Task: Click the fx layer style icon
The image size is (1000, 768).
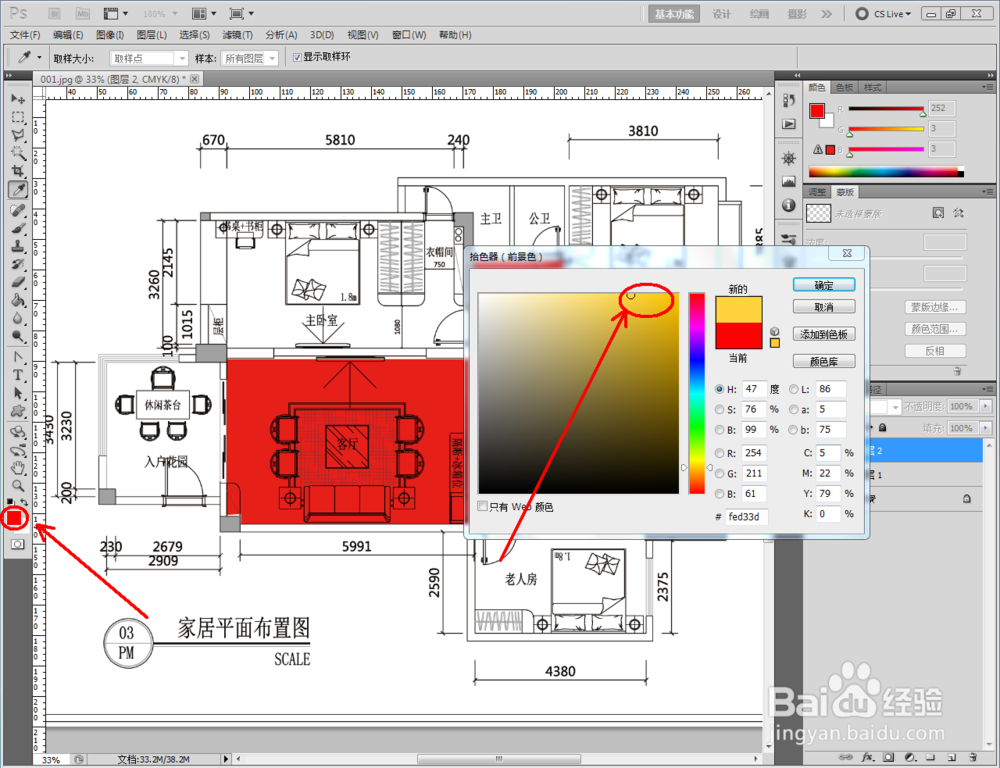Action: tap(867, 757)
